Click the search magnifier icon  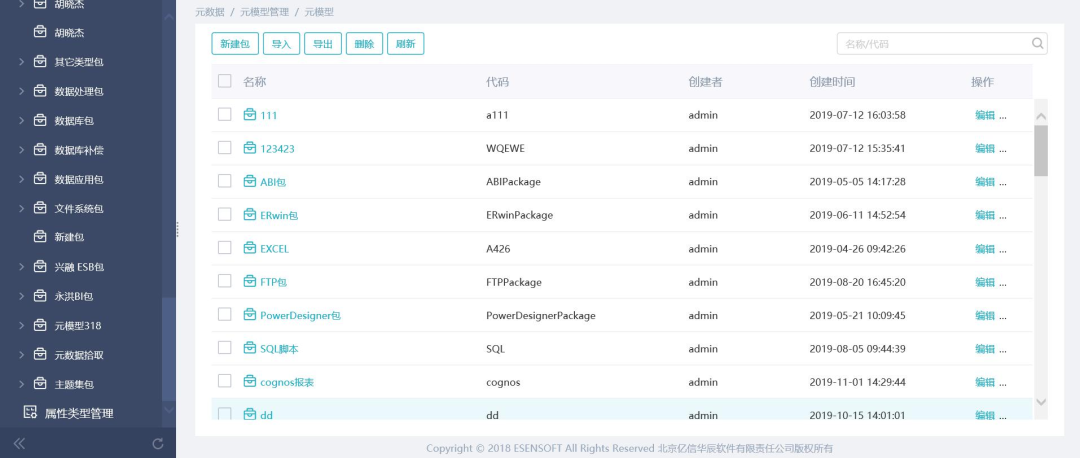coord(1038,43)
